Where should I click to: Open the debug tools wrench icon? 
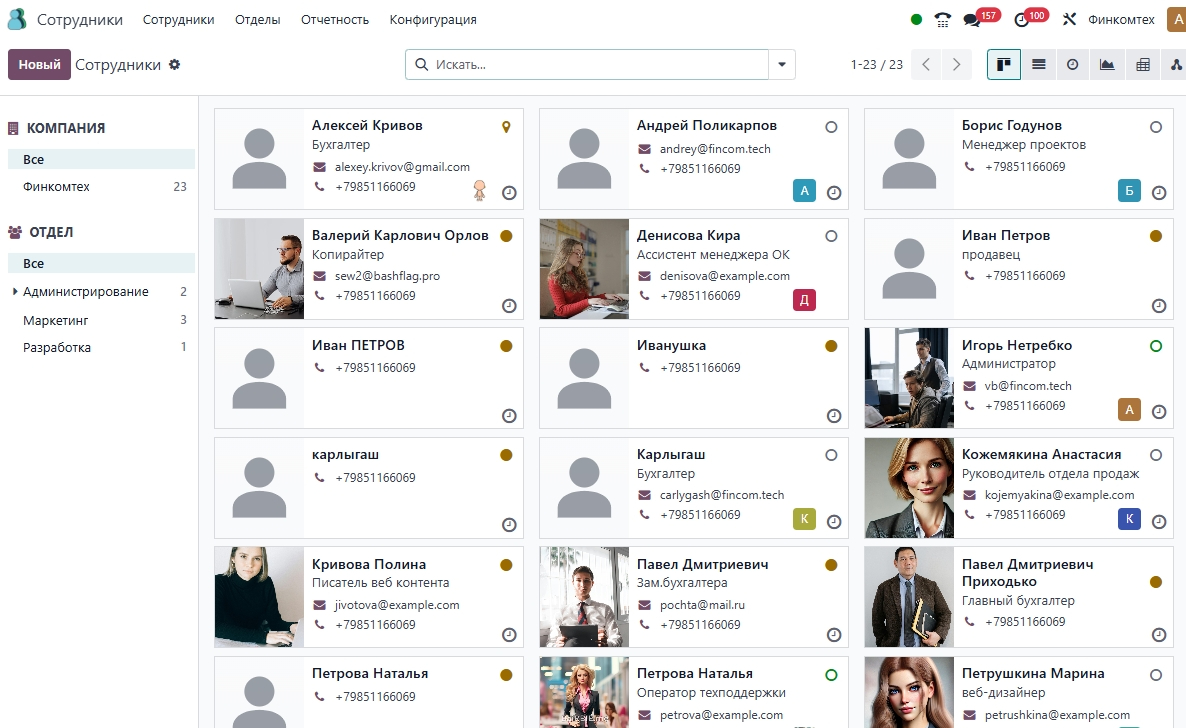tap(1069, 20)
